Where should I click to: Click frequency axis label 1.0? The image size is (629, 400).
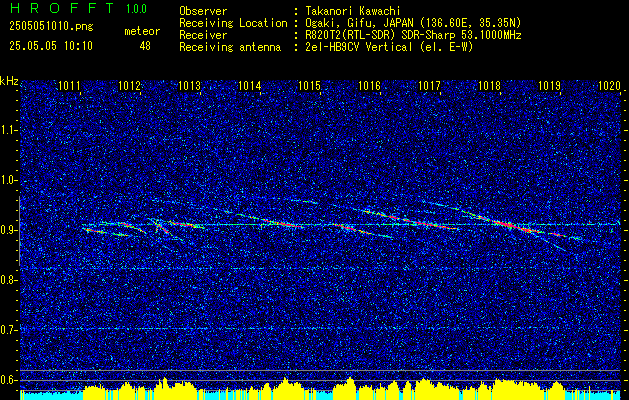click(x=8, y=180)
